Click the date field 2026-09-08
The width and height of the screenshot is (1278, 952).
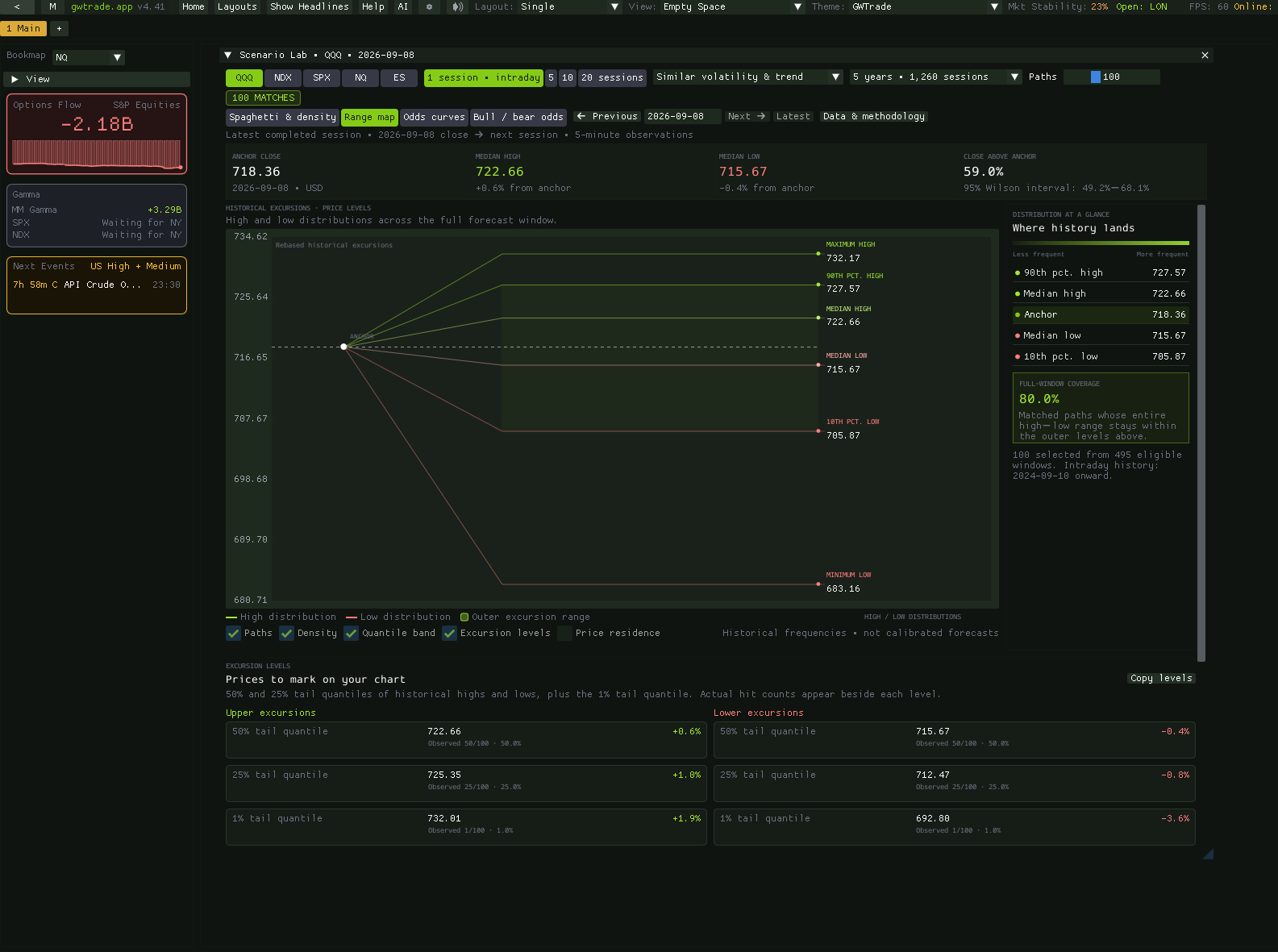click(682, 116)
